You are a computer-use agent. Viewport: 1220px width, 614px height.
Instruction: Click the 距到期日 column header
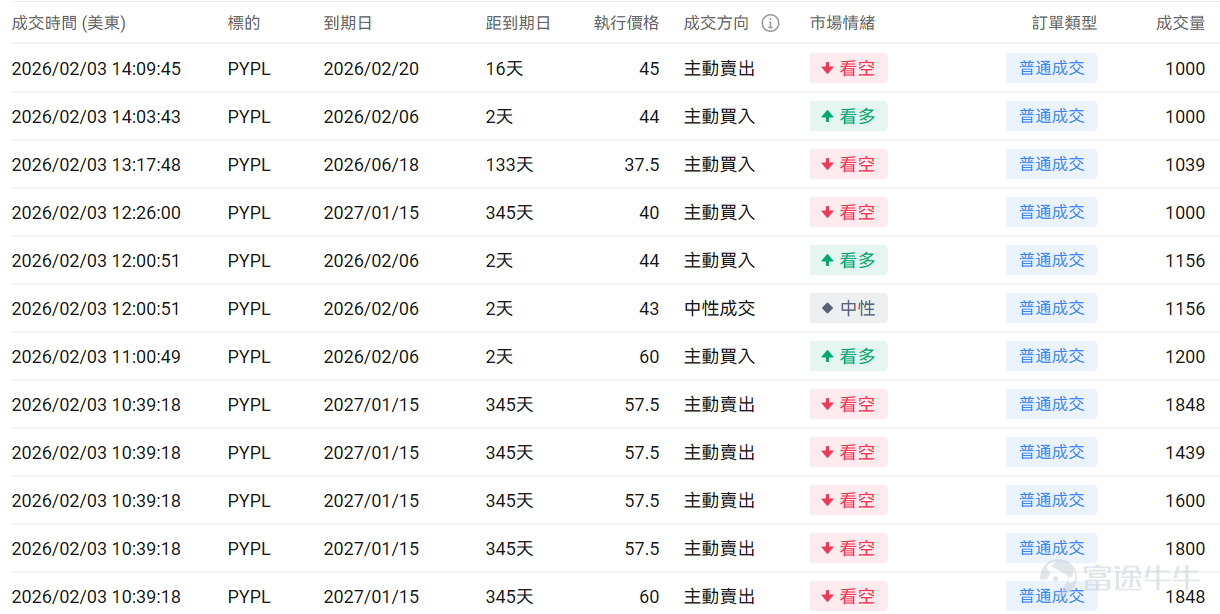coord(518,23)
